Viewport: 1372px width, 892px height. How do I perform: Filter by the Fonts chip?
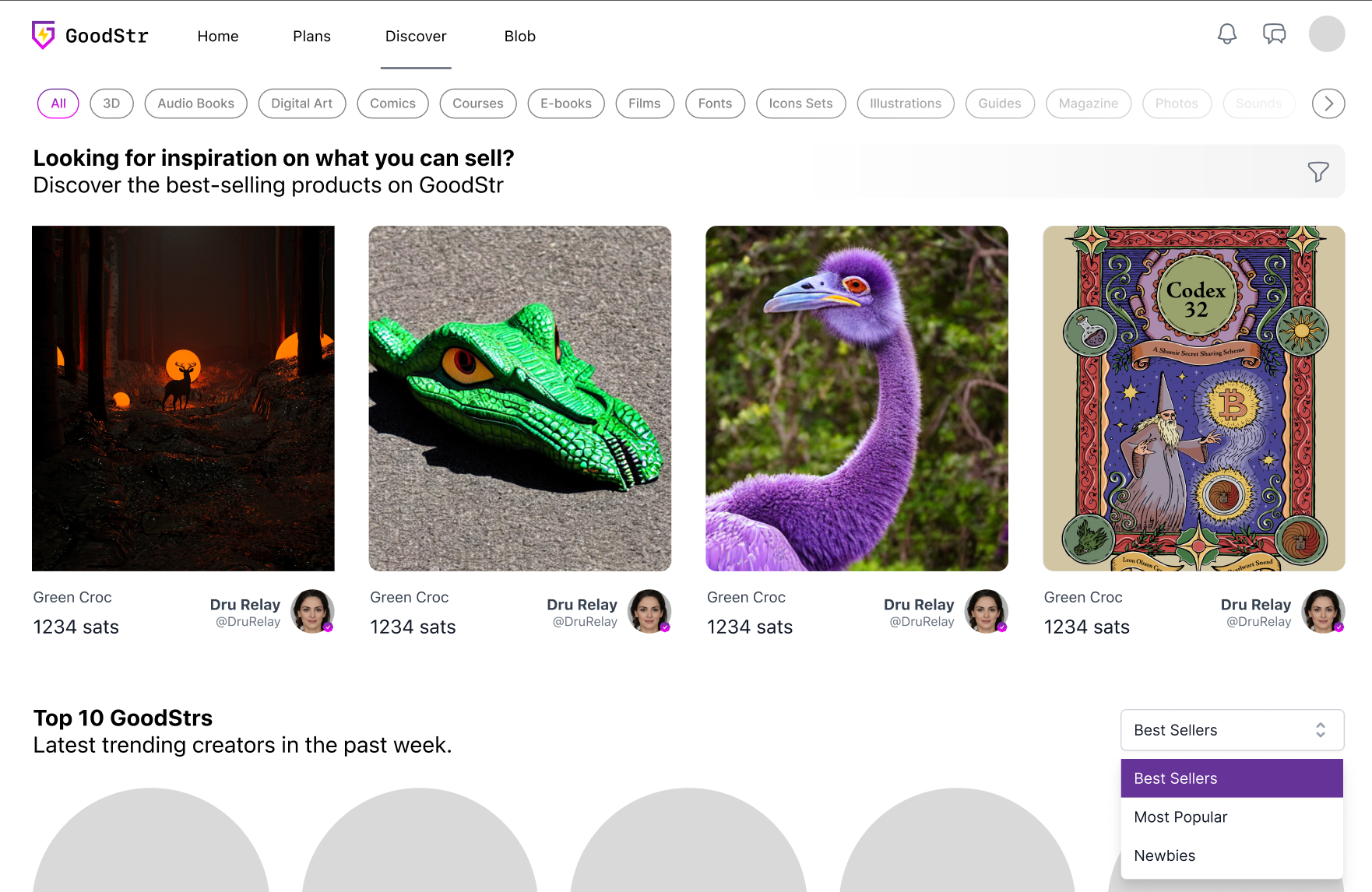[x=715, y=104]
